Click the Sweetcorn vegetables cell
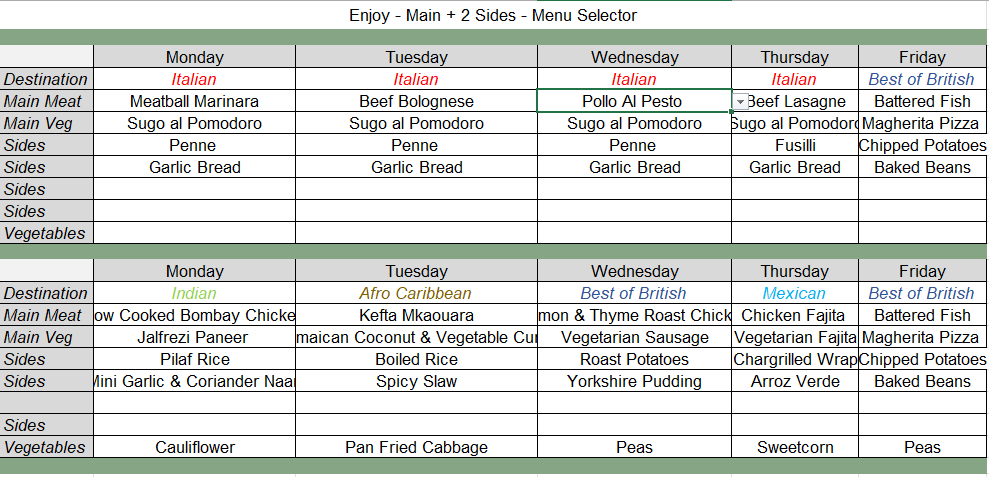Viewport: 989px width, 477px height. (x=794, y=447)
